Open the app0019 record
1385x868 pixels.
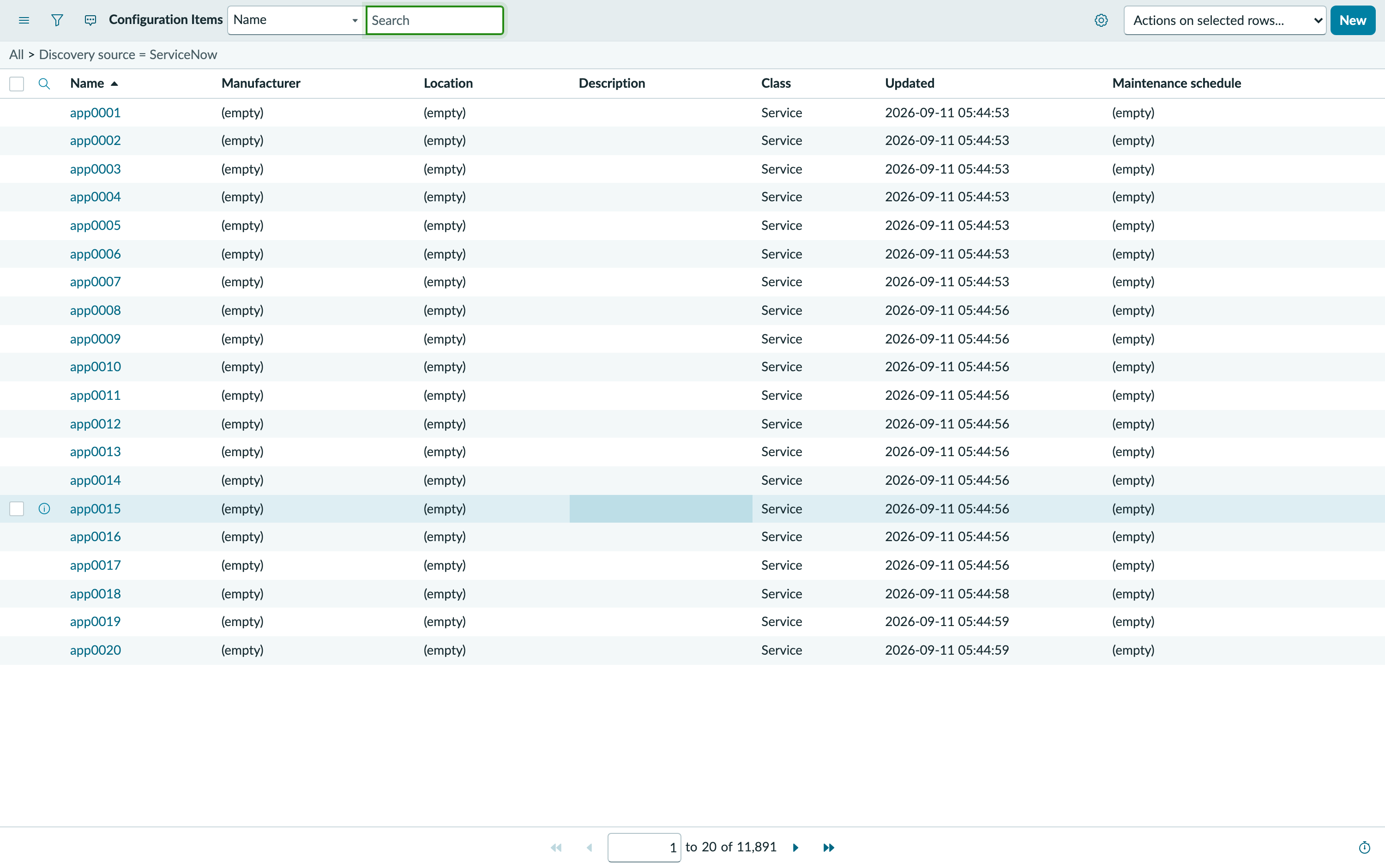coord(95,622)
